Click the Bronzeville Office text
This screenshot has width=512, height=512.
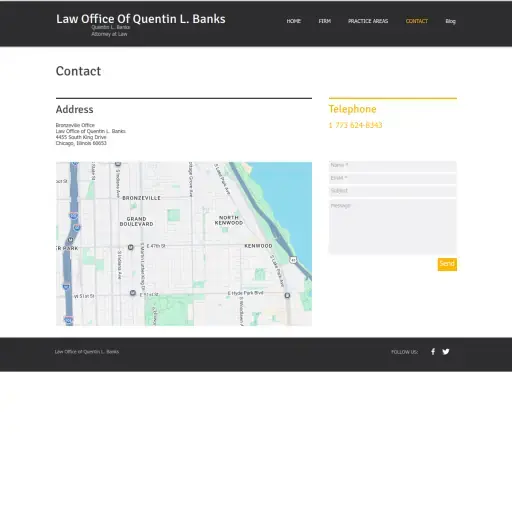pyautogui.click(x=75, y=125)
